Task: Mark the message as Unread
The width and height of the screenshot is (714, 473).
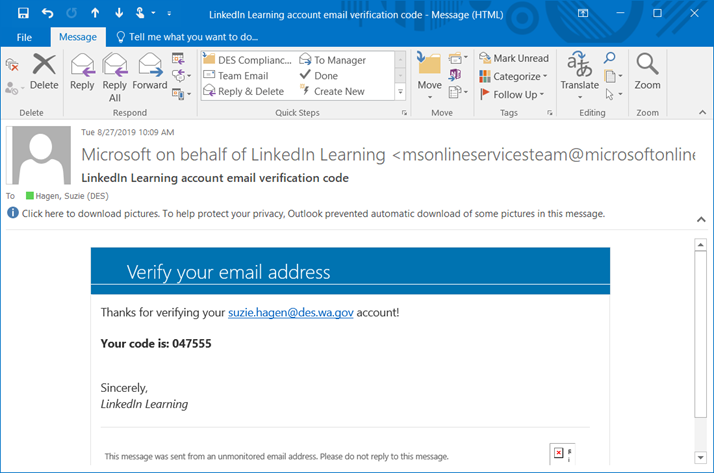Action: click(514, 58)
